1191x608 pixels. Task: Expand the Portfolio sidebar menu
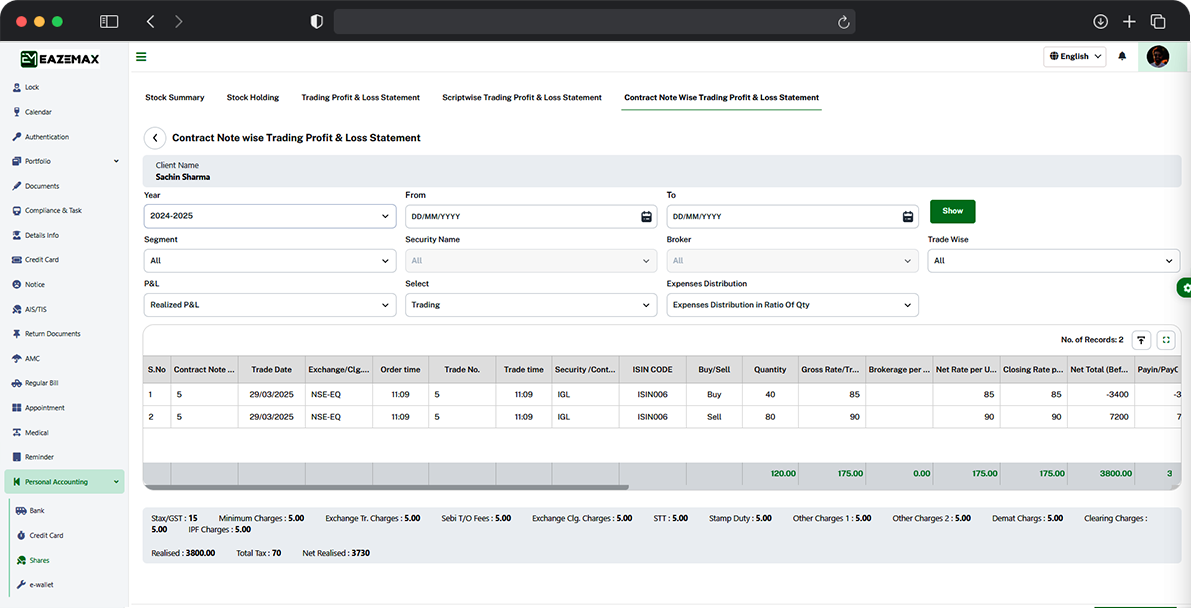(x=64, y=161)
